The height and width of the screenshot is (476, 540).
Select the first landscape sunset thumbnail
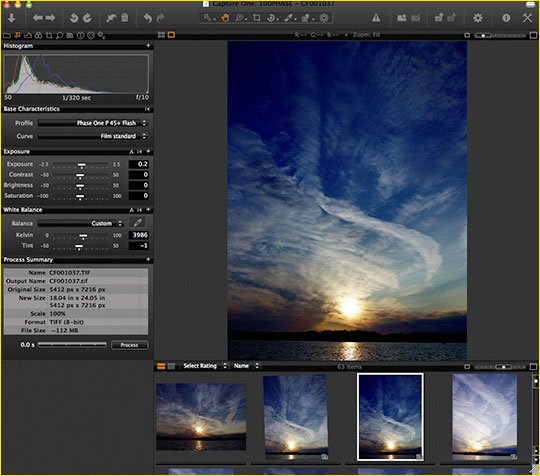[x=201, y=416]
